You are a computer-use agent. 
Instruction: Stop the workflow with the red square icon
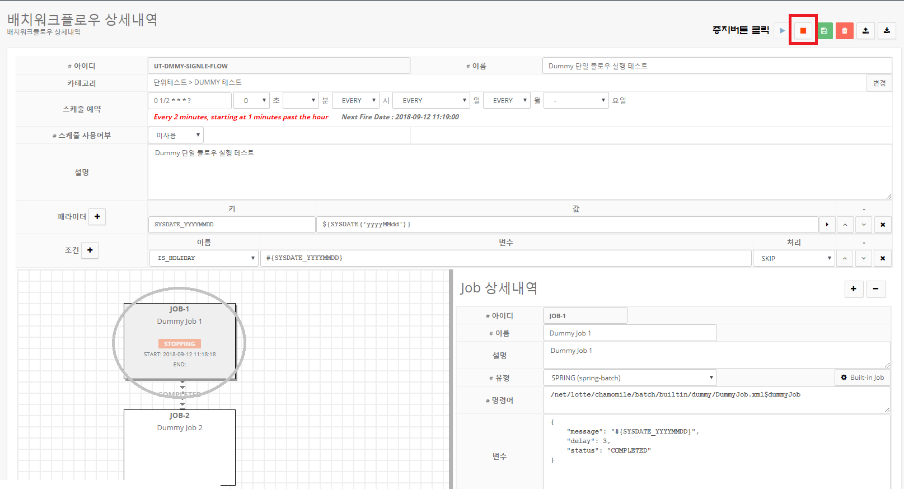tap(803, 31)
